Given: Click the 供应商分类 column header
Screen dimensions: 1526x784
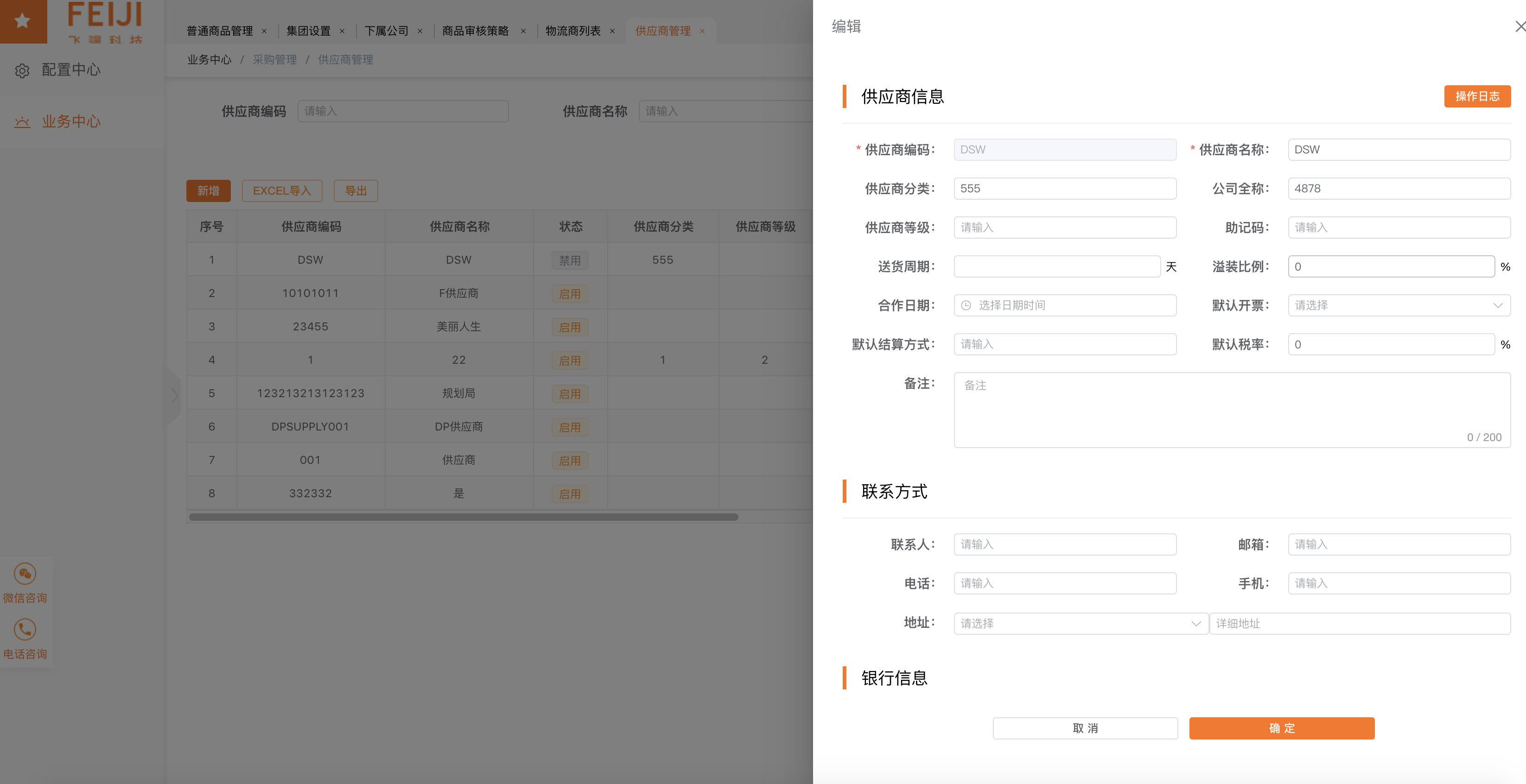Looking at the screenshot, I should [x=663, y=227].
